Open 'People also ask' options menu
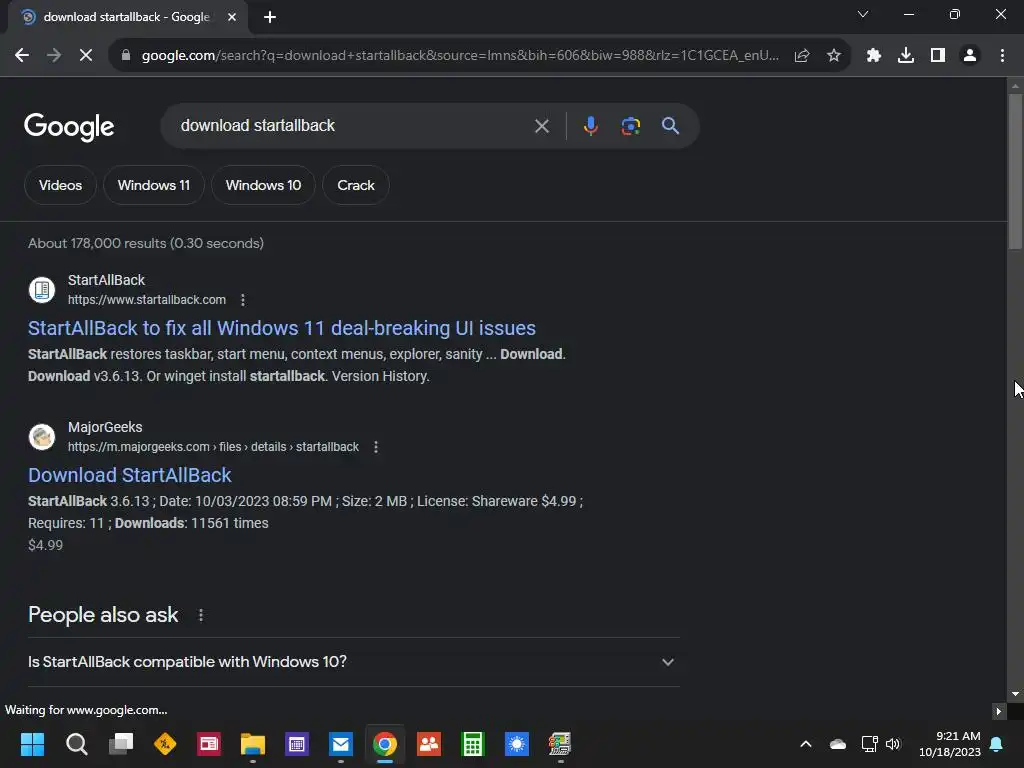The height and width of the screenshot is (768, 1024). click(201, 615)
